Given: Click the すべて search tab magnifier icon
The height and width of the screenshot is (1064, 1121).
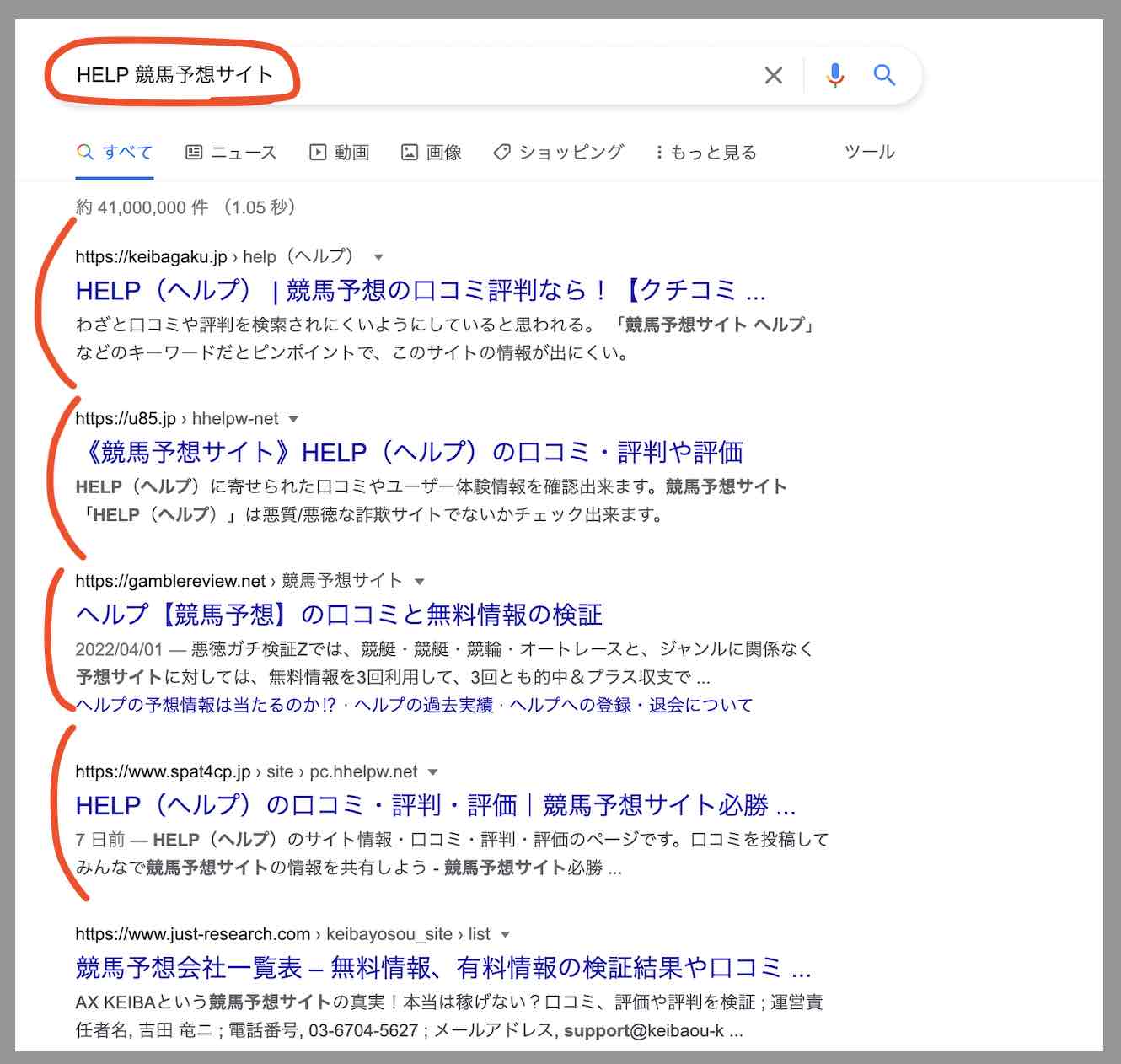Looking at the screenshot, I should (85, 153).
